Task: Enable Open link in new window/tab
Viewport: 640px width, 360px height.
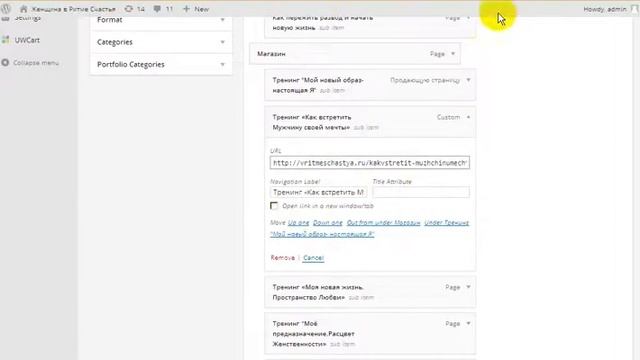Action: [274, 206]
